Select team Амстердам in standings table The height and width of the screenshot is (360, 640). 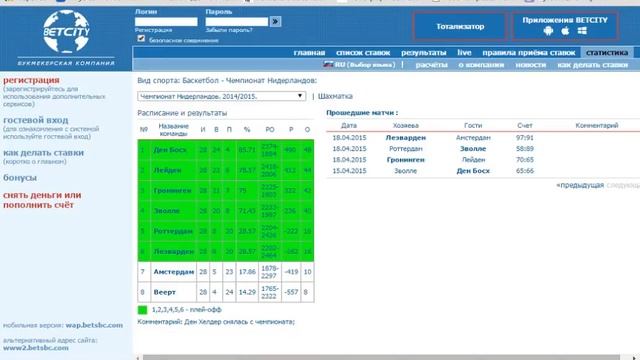[x=174, y=272]
